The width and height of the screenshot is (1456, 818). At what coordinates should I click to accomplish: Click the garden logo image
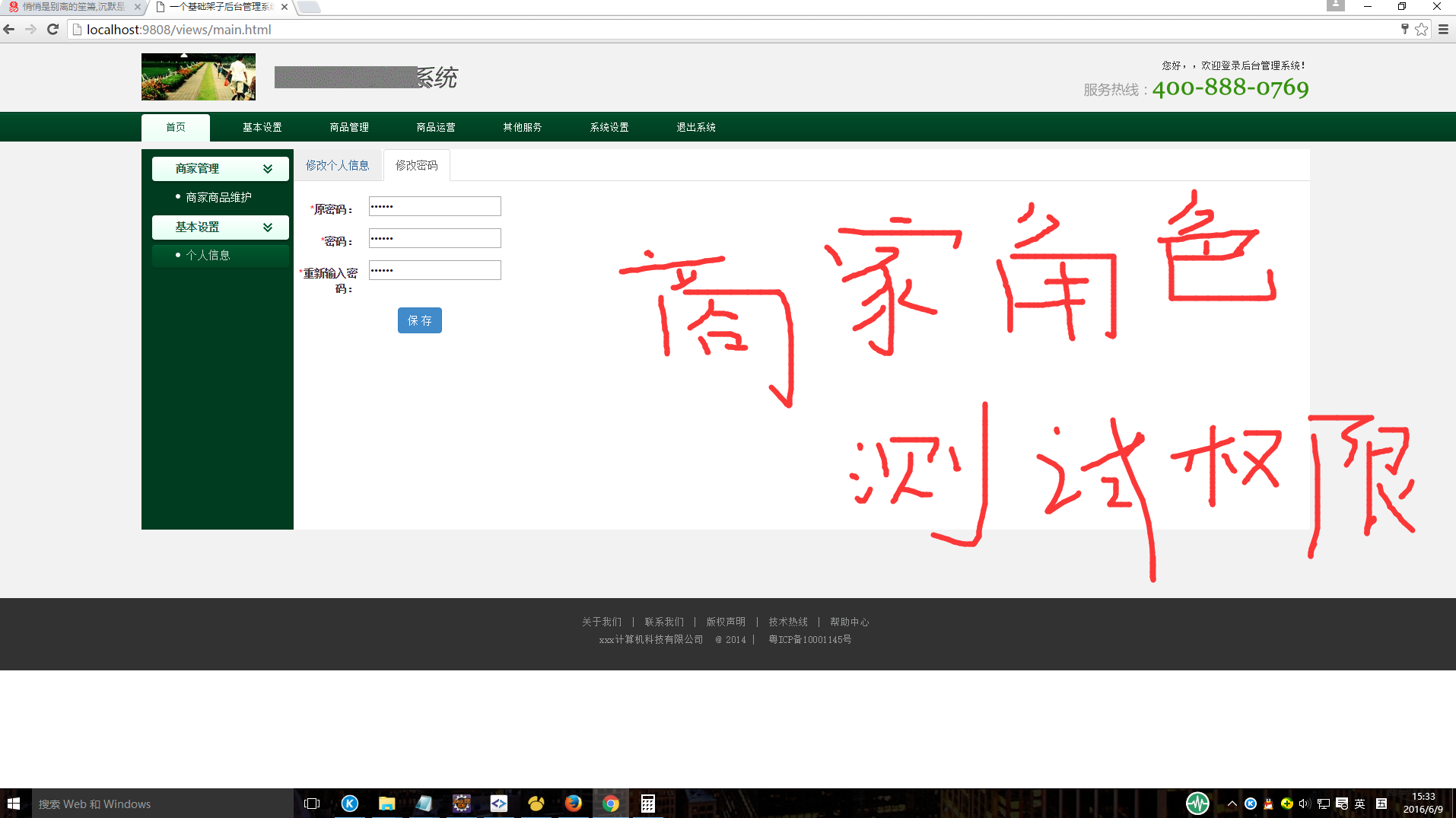tap(199, 77)
